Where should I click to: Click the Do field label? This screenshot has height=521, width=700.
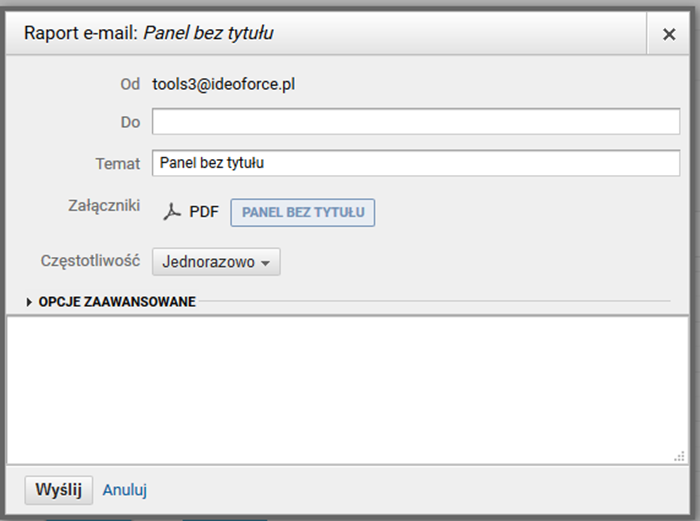click(x=130, y=122)
